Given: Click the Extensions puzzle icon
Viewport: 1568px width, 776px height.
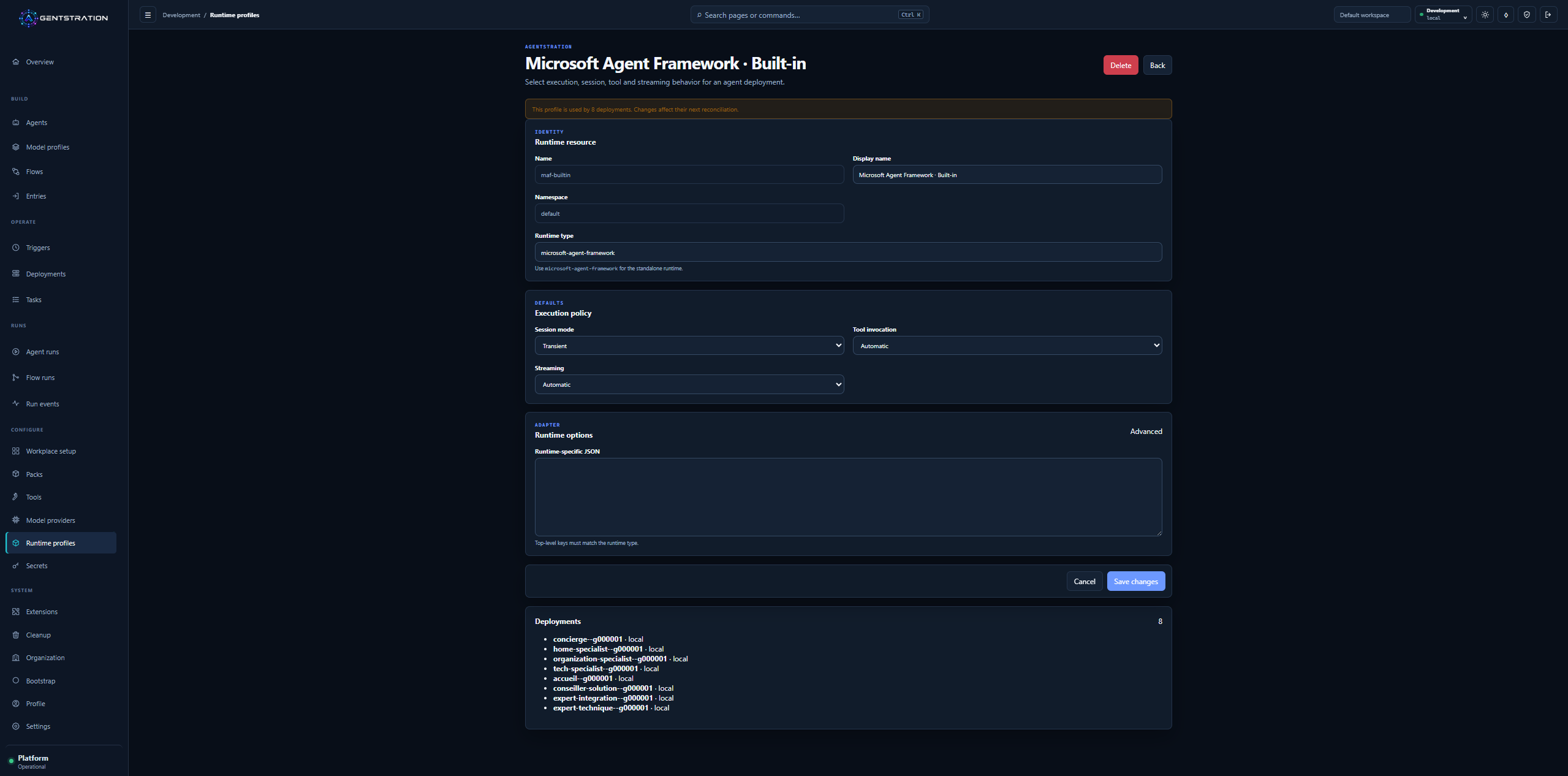Looking at the screenshot, I should pos(16,612).
